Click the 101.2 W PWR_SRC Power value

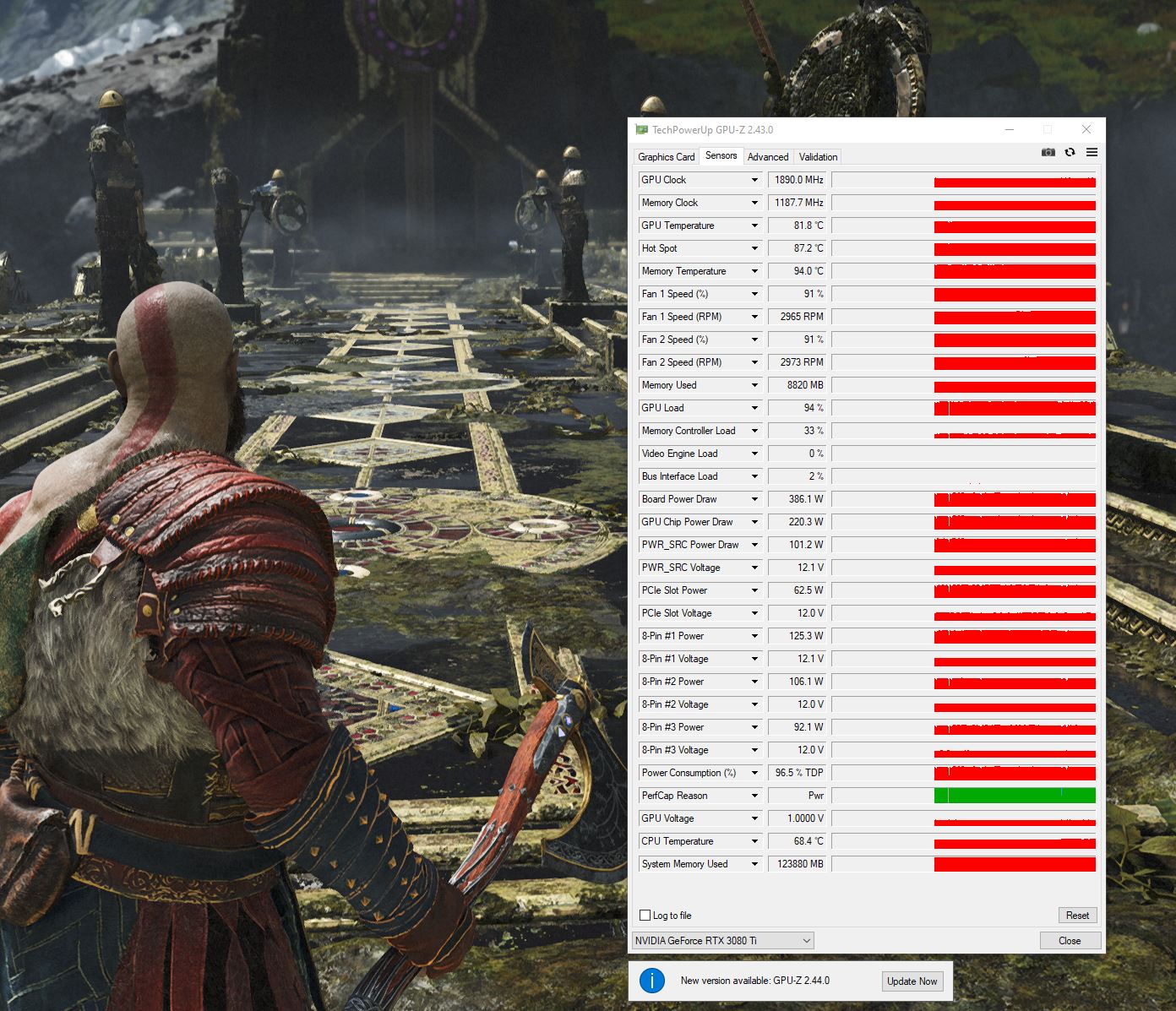[x=797, y=545]
